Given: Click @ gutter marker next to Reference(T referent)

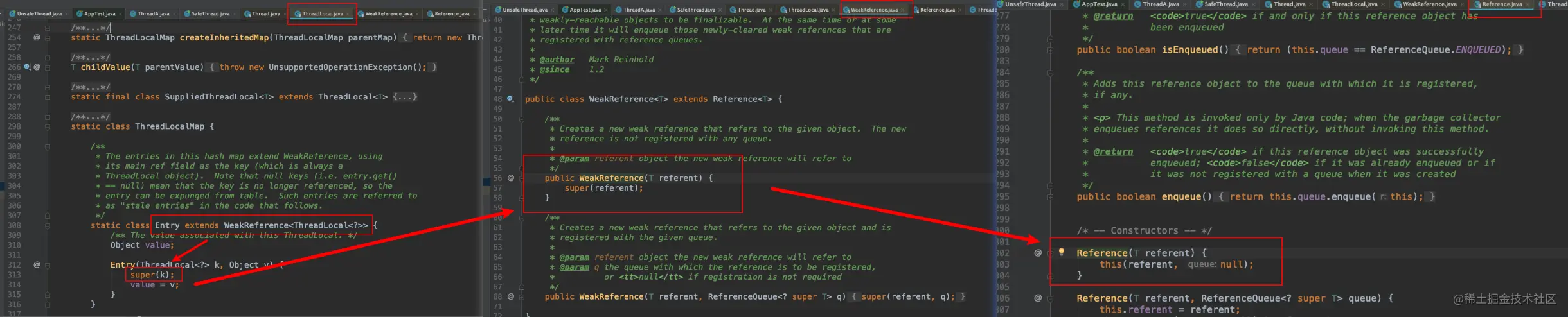Looking at the screenshot, I should (1038, 253).
